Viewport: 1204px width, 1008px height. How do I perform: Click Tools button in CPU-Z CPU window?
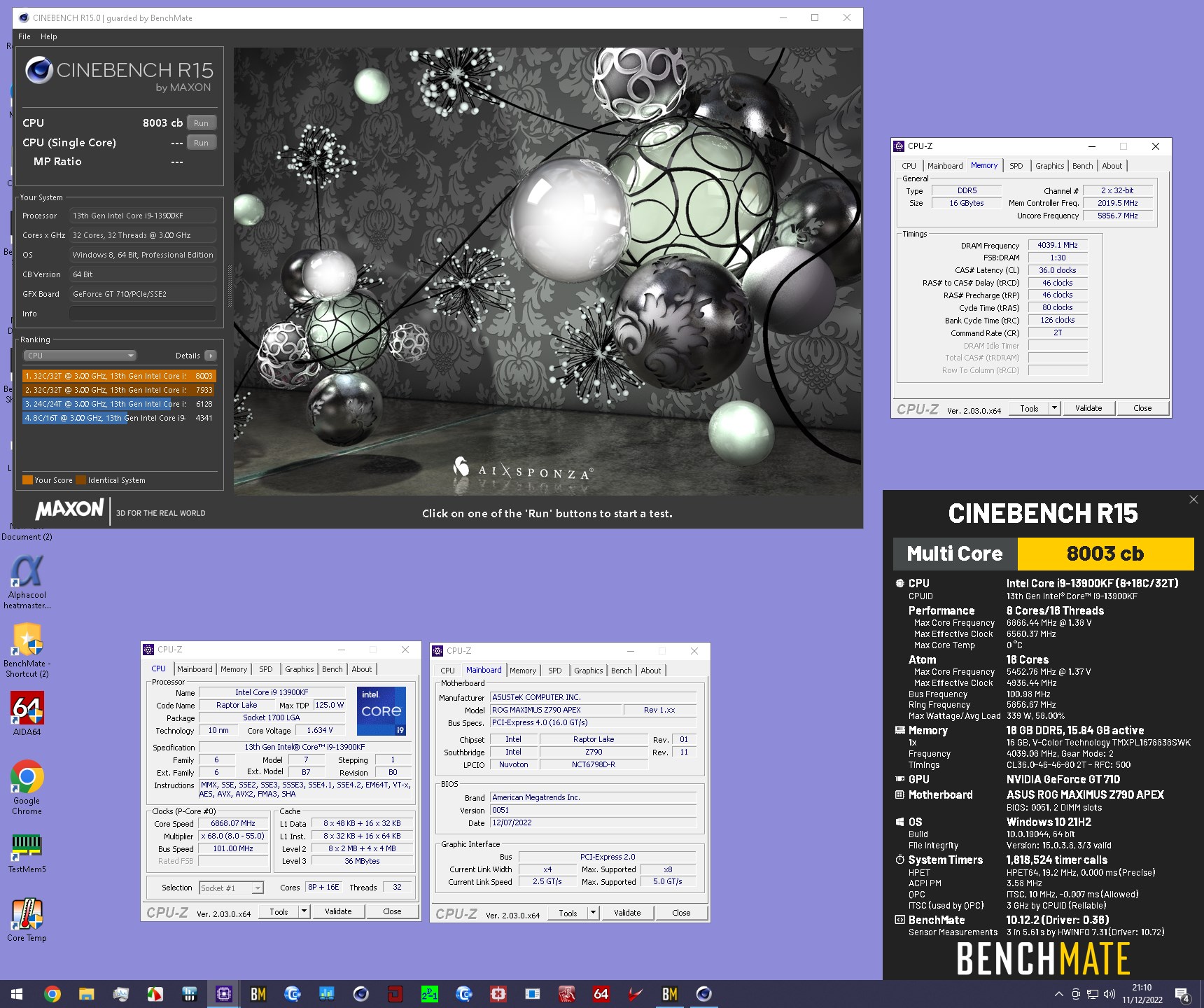tap(279, 911)
